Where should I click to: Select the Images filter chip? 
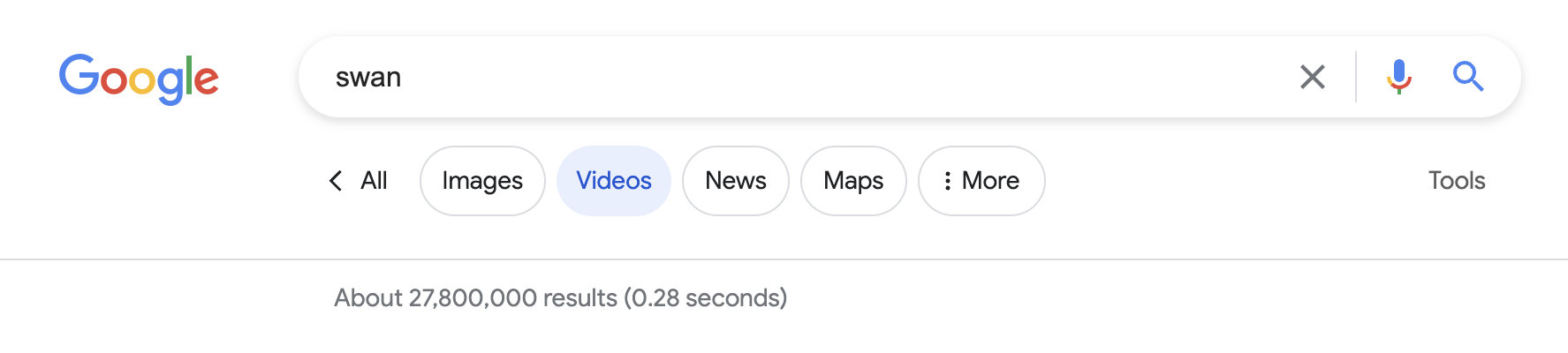tap(482, 181)
